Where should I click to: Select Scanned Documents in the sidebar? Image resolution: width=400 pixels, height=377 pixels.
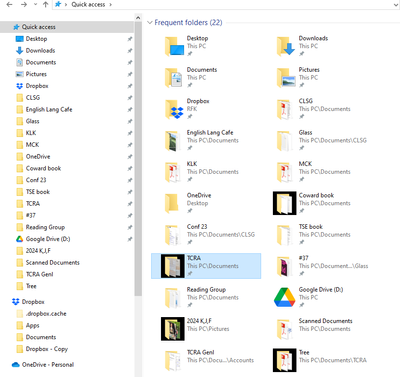pos(52,263)
